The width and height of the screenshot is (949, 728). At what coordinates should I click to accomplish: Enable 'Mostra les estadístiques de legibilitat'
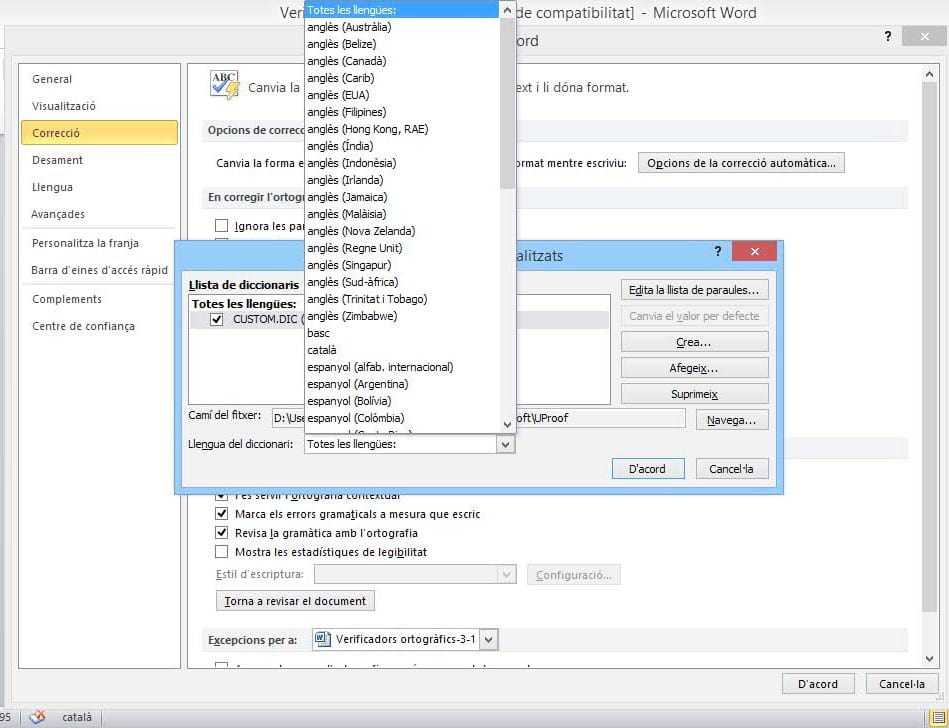(222, 552)
